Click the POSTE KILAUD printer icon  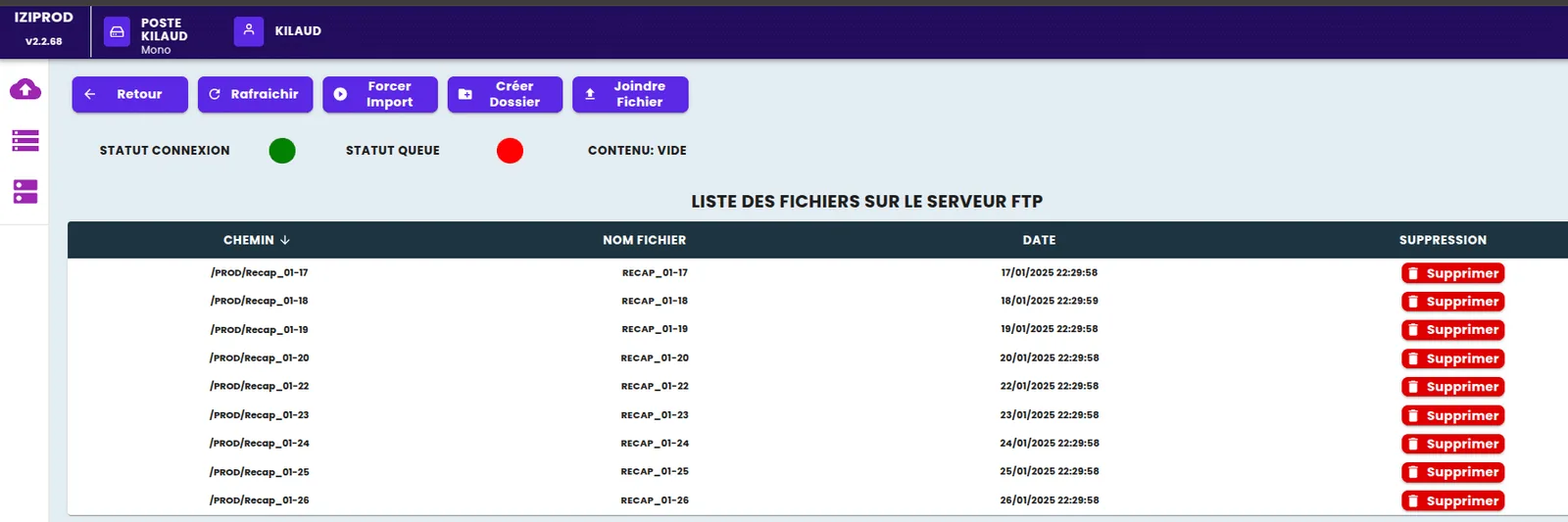click(x=117, y=32)
